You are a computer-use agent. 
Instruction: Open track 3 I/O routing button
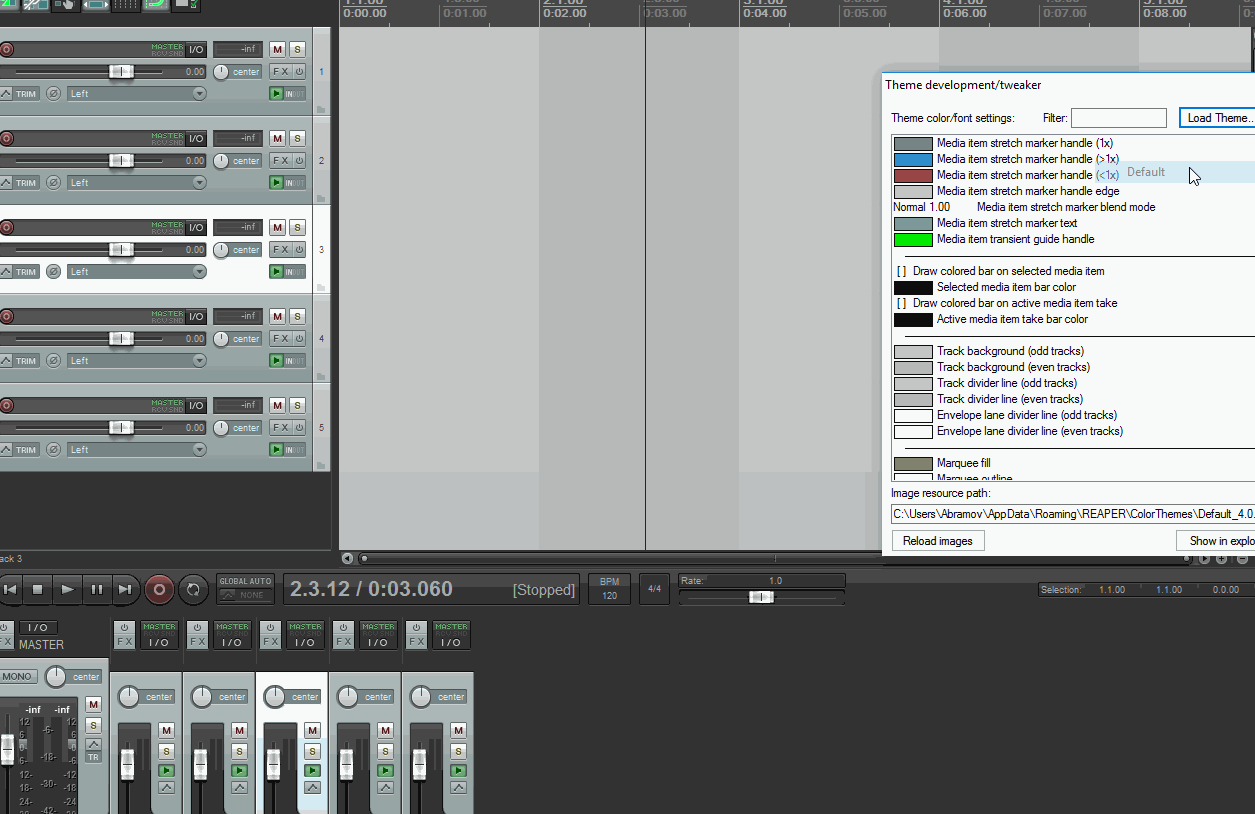pyautogui.click(x=196, y=227)
